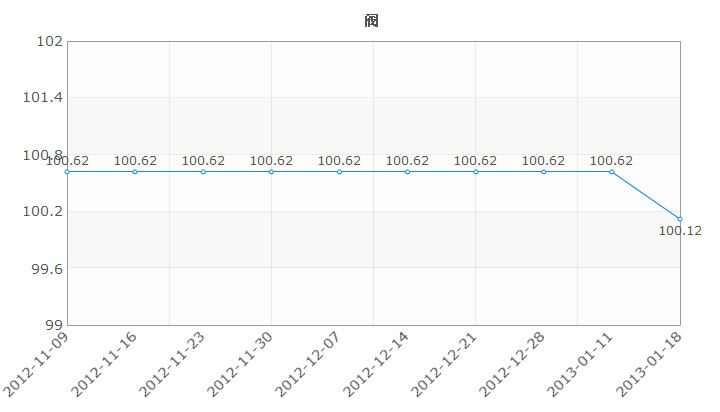
Task: Click the 2012-12-14 x-axis date label
Action: click(377, 364)
